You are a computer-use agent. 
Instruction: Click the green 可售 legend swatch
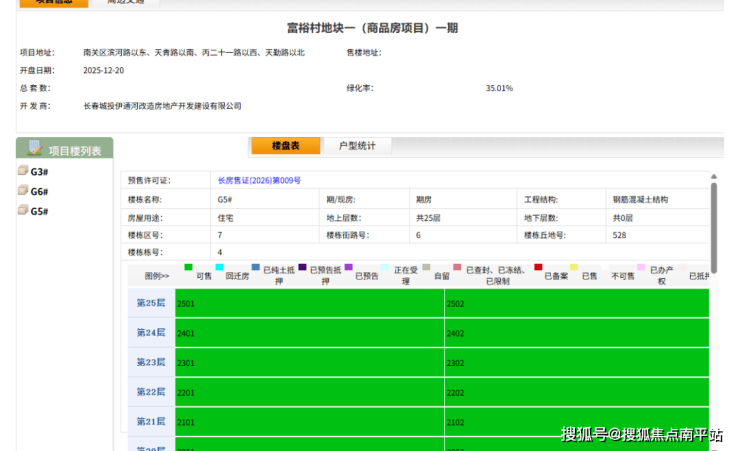pyautogui.click(x=188, y=268)
